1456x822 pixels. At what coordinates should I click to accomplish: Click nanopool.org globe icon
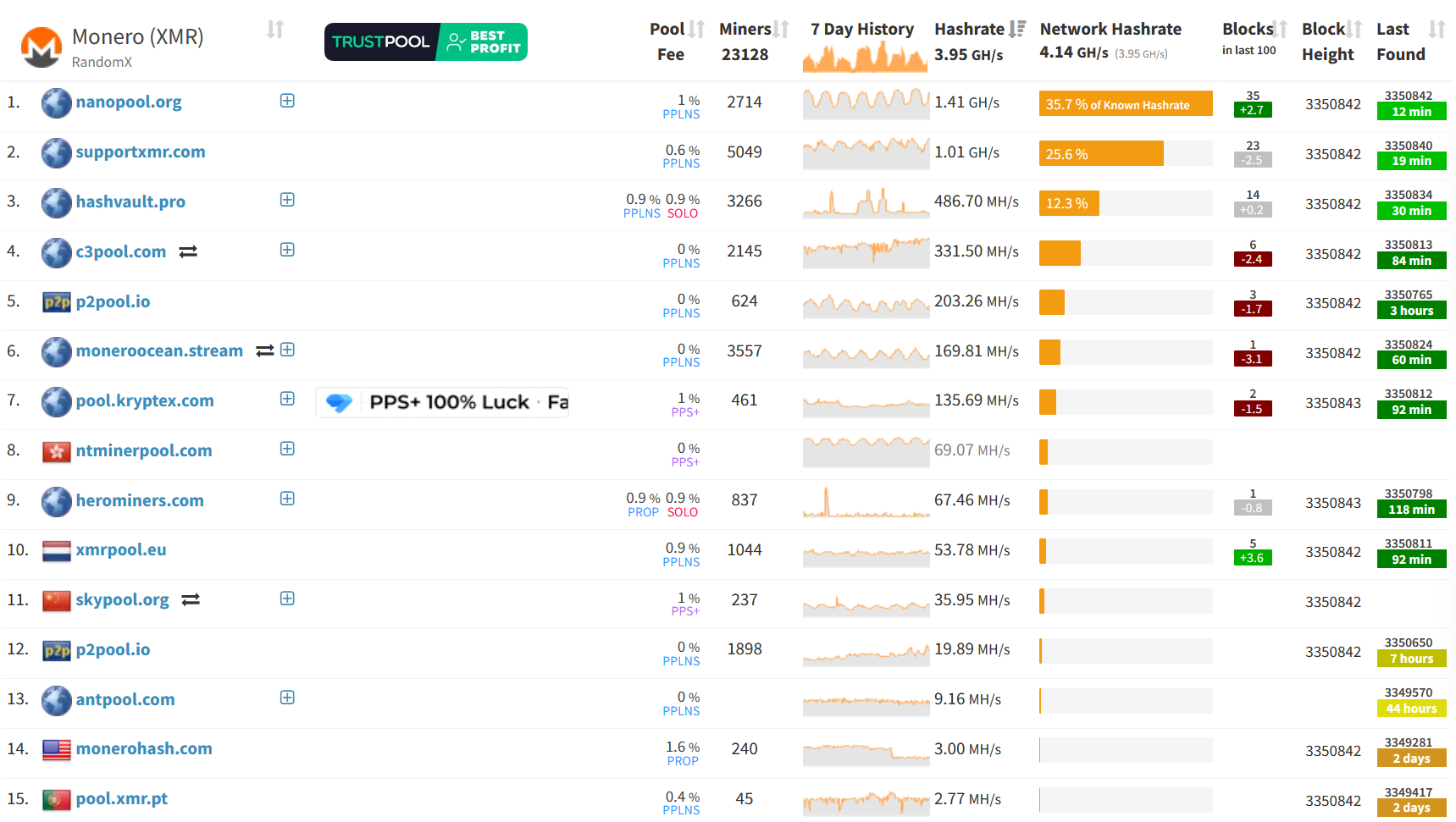(57, 103)
